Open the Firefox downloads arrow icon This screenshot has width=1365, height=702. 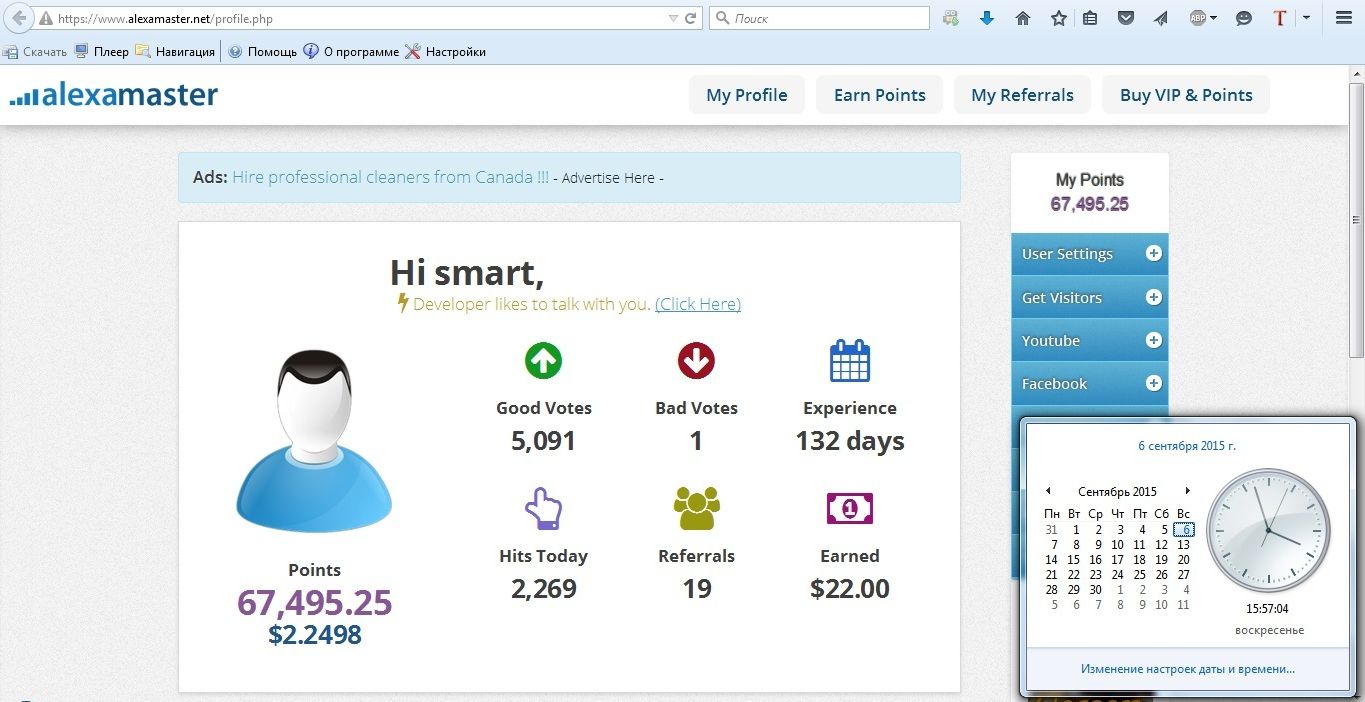click(x=987, y=18)
